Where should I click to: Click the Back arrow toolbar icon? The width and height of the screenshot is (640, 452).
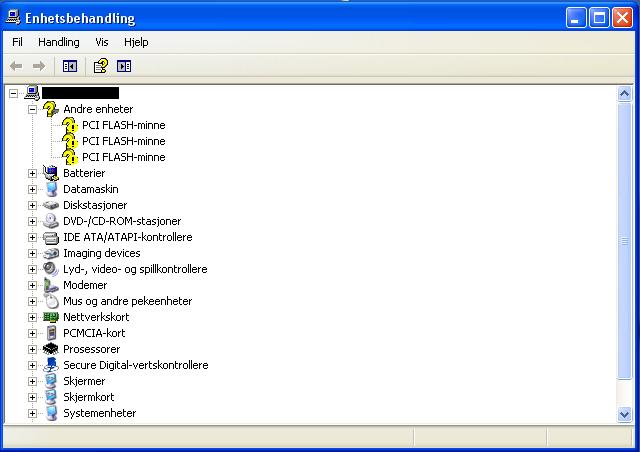[x=16, y=66]
